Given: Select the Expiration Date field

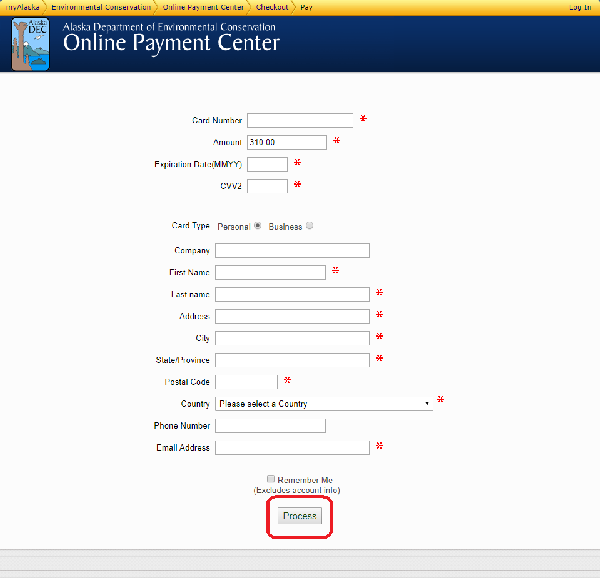Looking at the screenshot, I should click(x=267, y=164).
